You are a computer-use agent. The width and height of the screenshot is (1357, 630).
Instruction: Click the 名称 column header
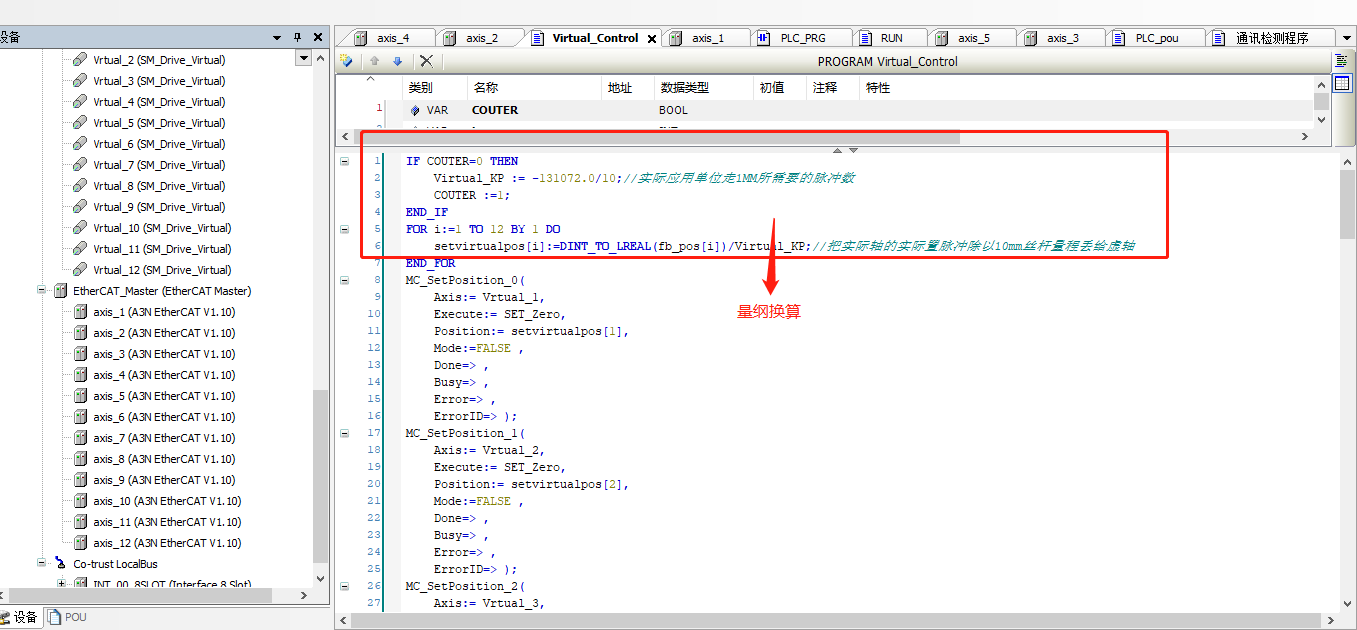pos(534,88)
